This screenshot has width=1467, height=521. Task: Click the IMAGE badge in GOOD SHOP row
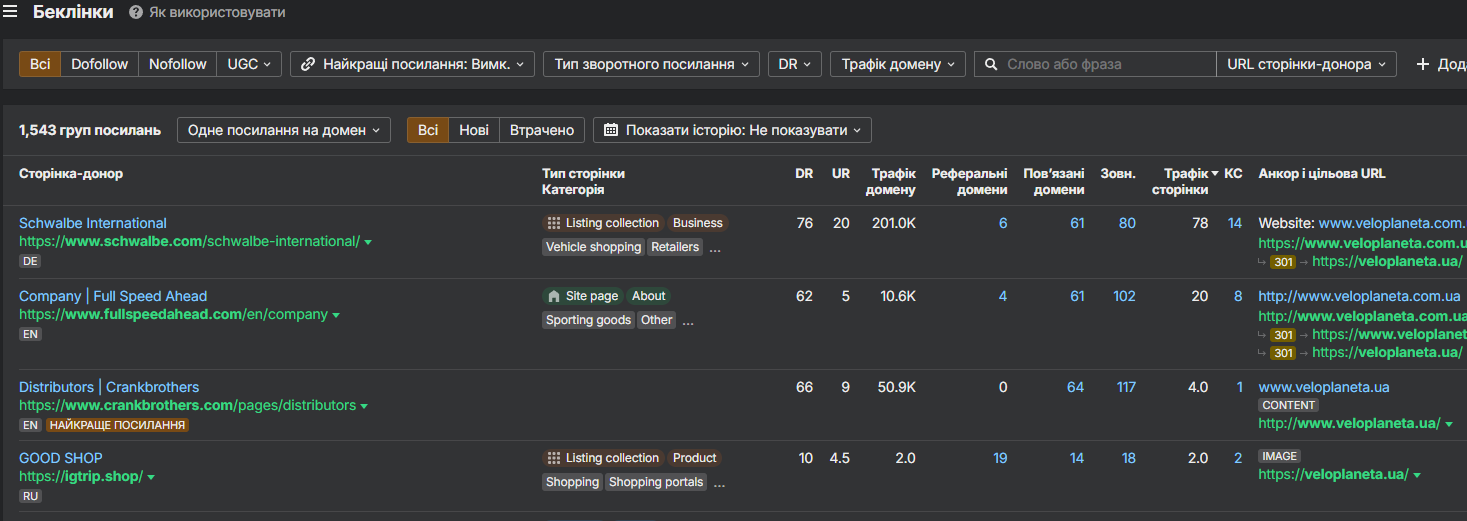1280,456
